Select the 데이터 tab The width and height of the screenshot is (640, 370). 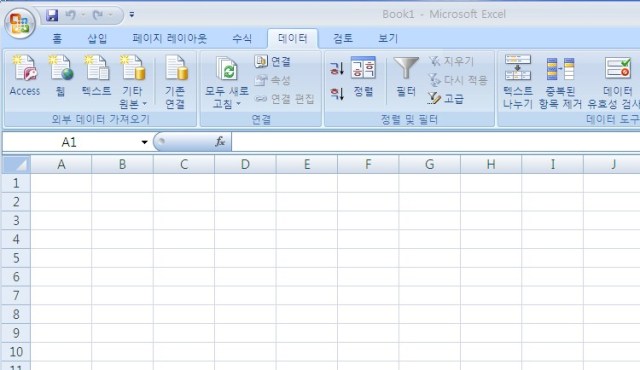pos(293,39)
